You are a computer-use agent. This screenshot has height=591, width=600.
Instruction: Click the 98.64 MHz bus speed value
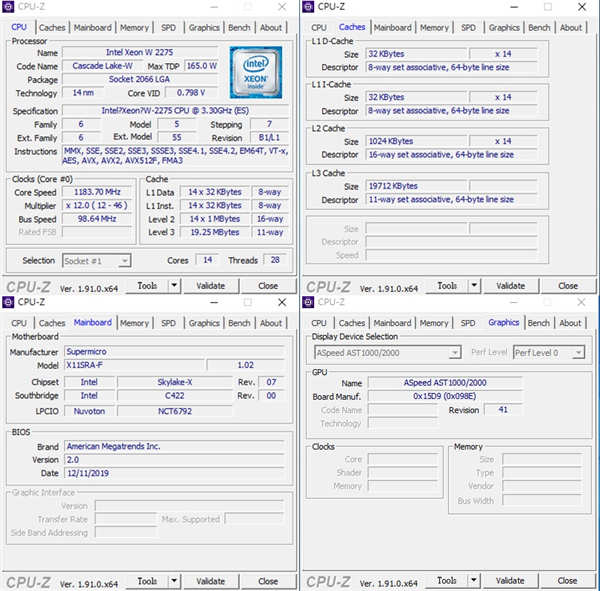click(x=97, y=219)
